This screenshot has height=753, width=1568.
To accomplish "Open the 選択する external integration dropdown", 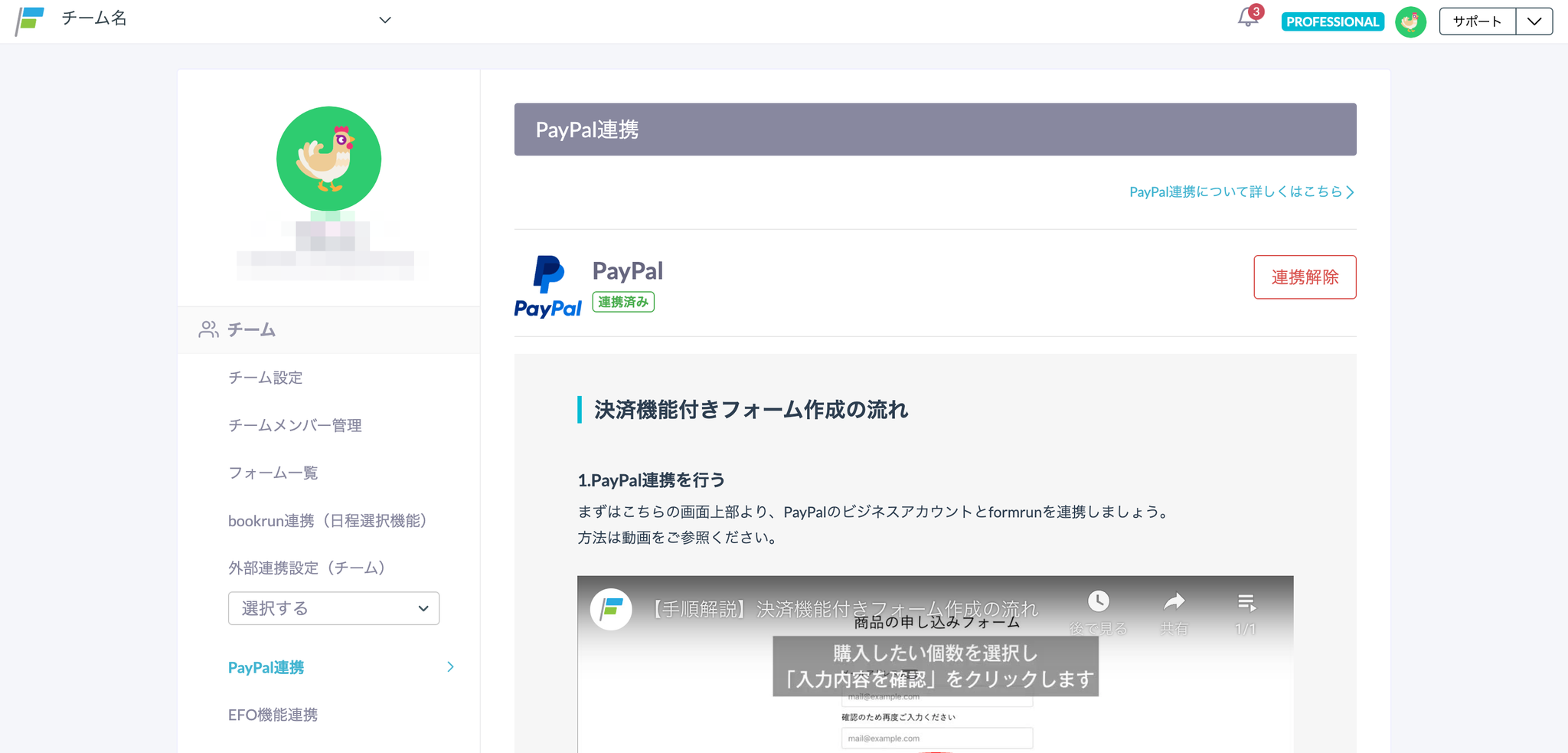I will (x=334, y=608).
